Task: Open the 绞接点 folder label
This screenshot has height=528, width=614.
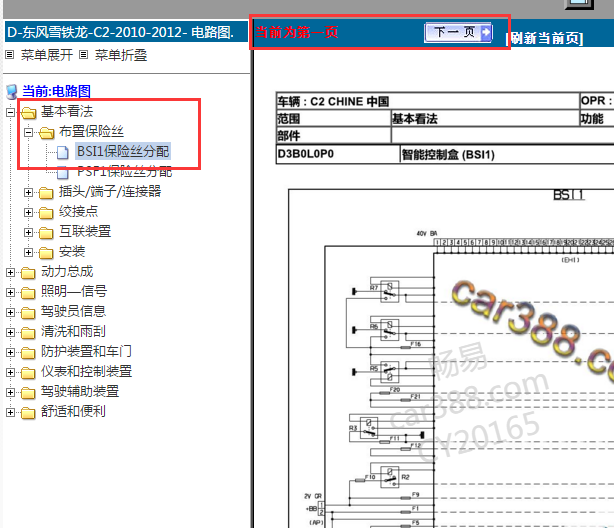Action: (78, 211)
